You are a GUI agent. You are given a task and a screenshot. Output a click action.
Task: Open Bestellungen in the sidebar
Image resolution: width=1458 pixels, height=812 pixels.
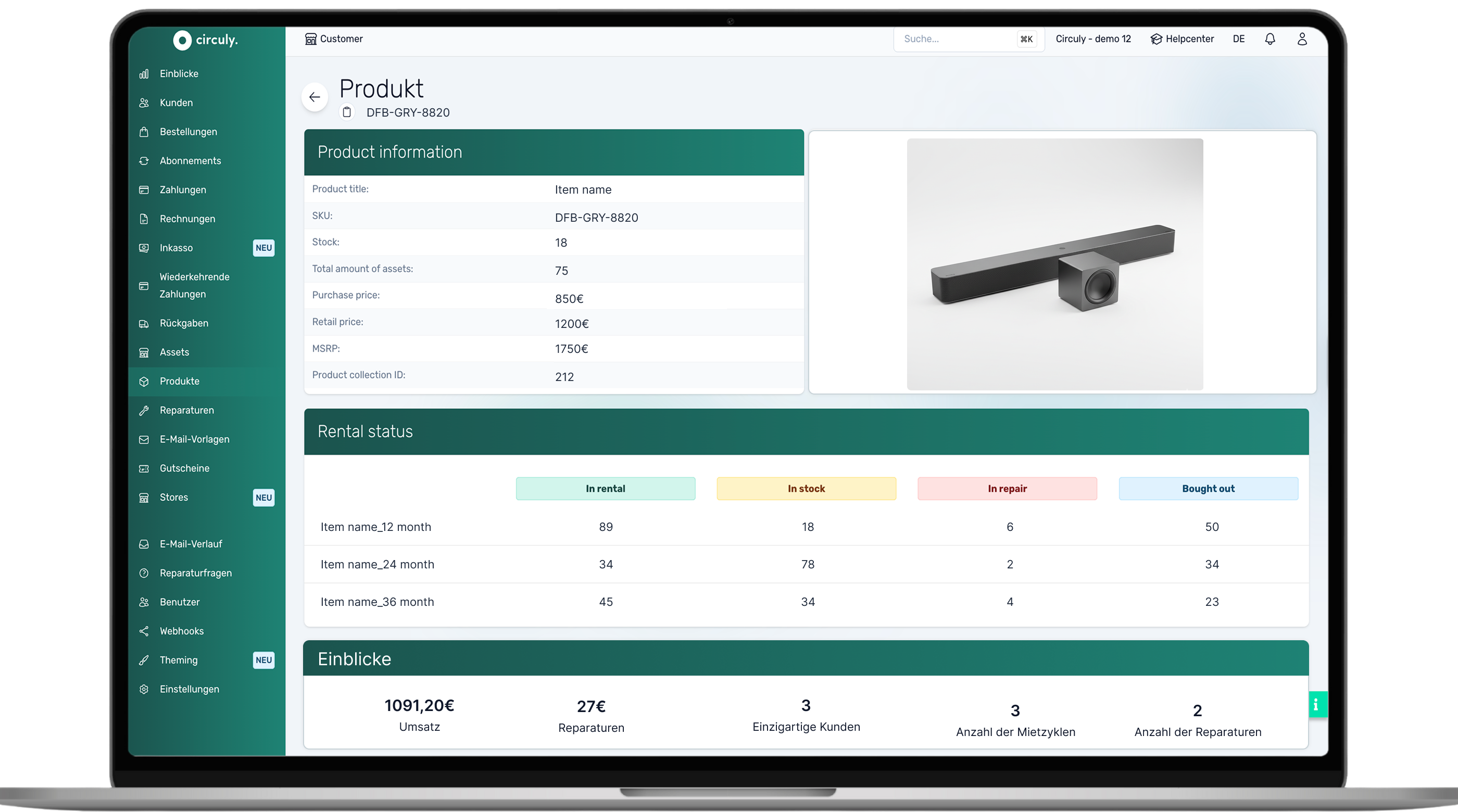click(x=188, y=132)
